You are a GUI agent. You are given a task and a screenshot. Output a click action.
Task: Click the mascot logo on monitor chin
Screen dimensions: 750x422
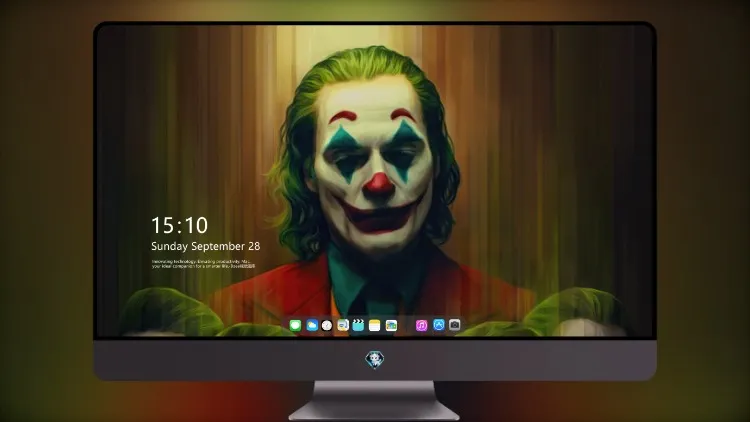point(375,359)
